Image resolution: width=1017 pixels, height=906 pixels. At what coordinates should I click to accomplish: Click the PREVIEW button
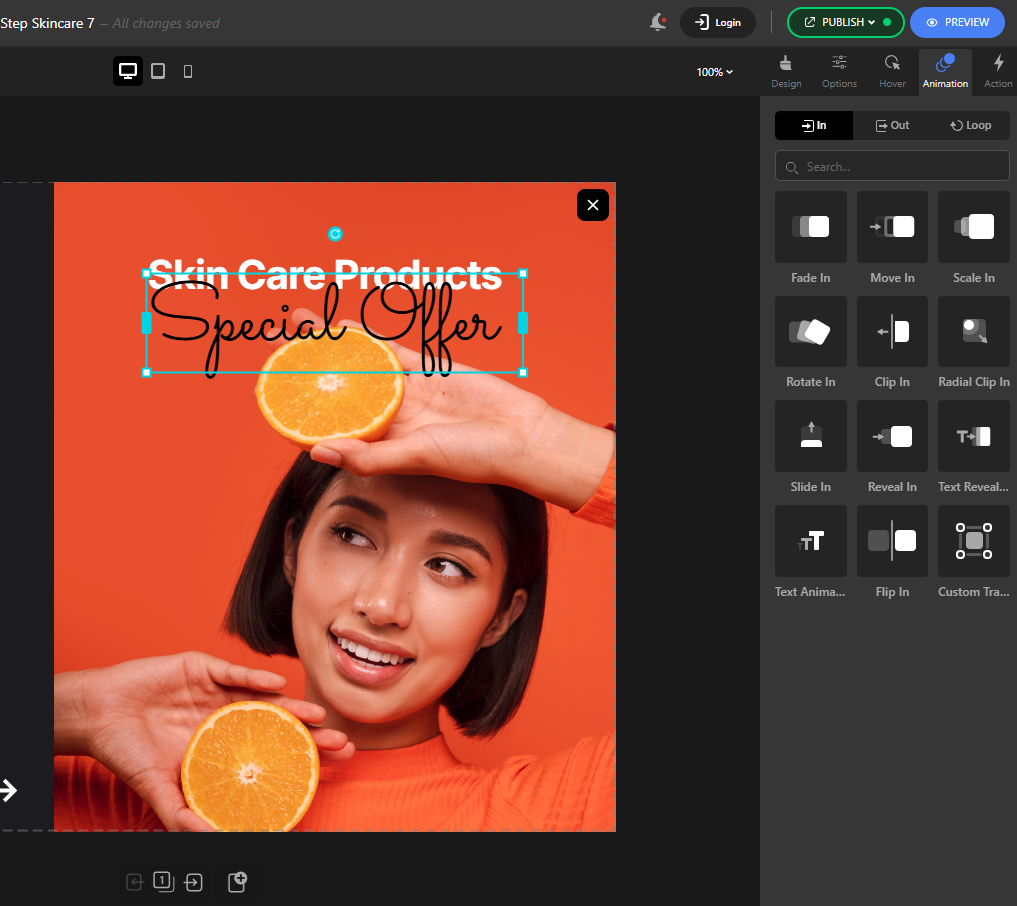(957, 23)
